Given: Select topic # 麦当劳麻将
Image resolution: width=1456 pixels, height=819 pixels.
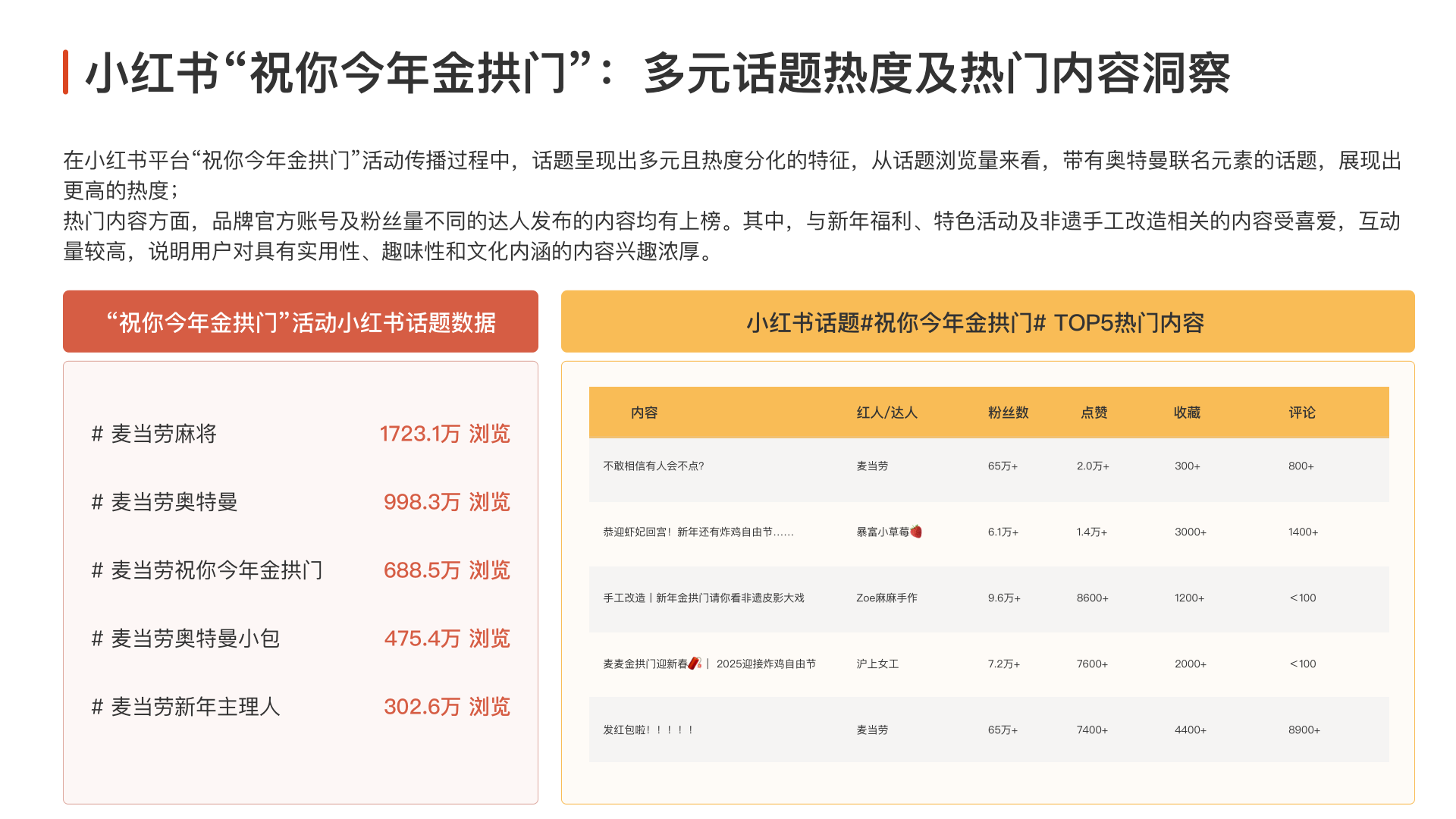Looking at the screenshot, I should point(154,434).
